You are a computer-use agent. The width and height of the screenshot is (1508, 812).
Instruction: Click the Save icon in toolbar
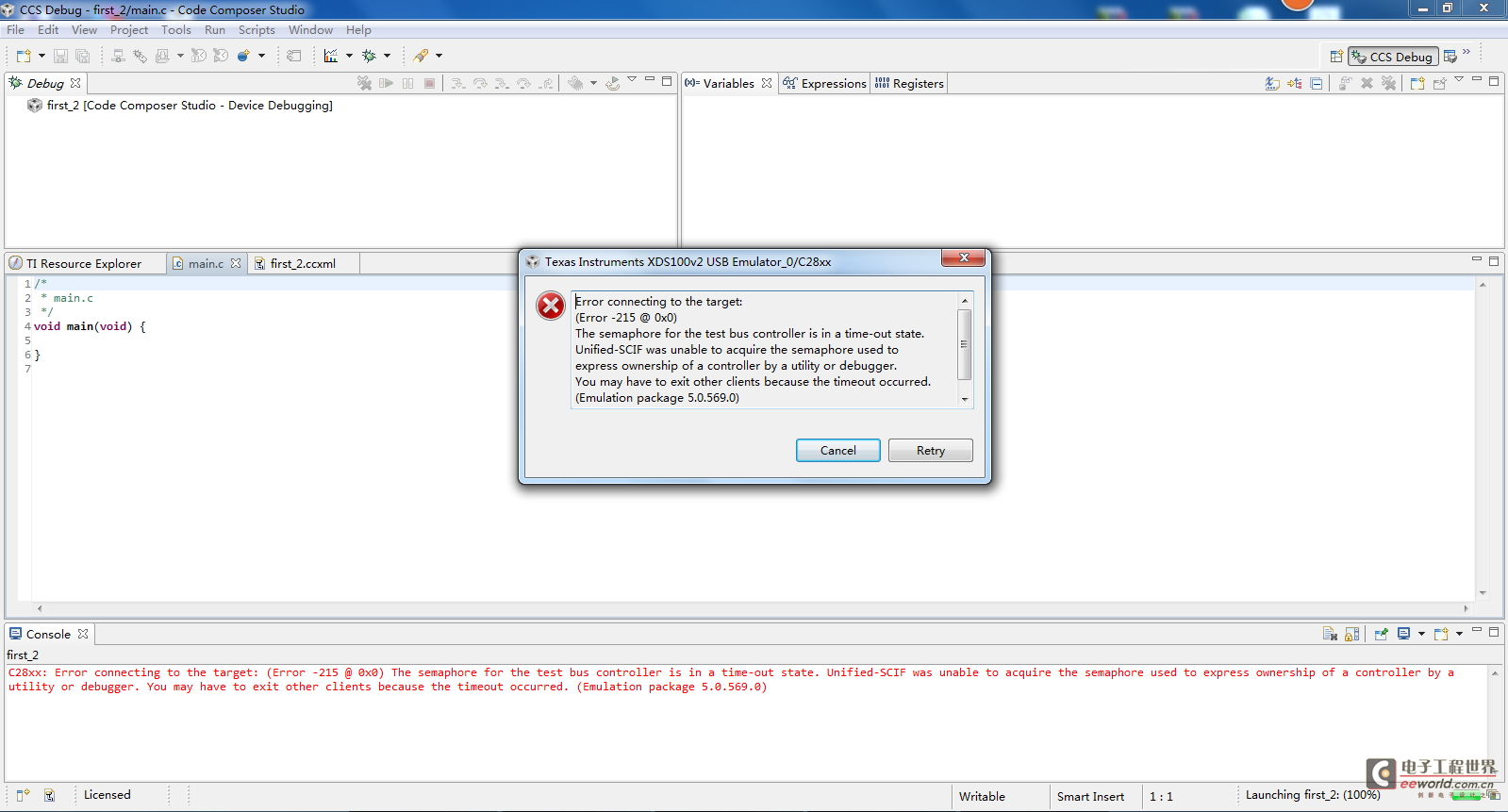tap(60, 57)
